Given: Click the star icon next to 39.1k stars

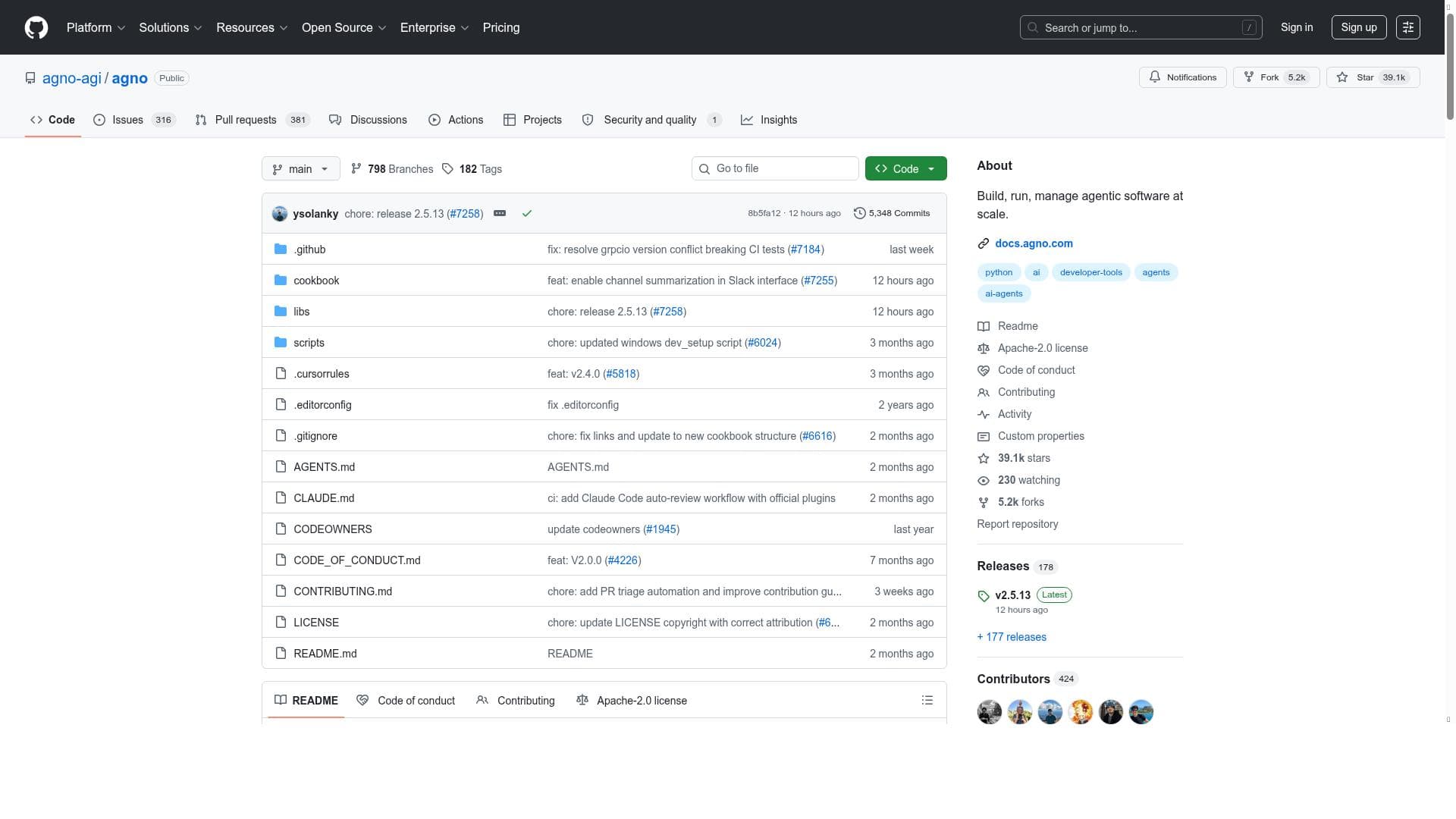Looking at the screenshot, I should tap(984, 459).
